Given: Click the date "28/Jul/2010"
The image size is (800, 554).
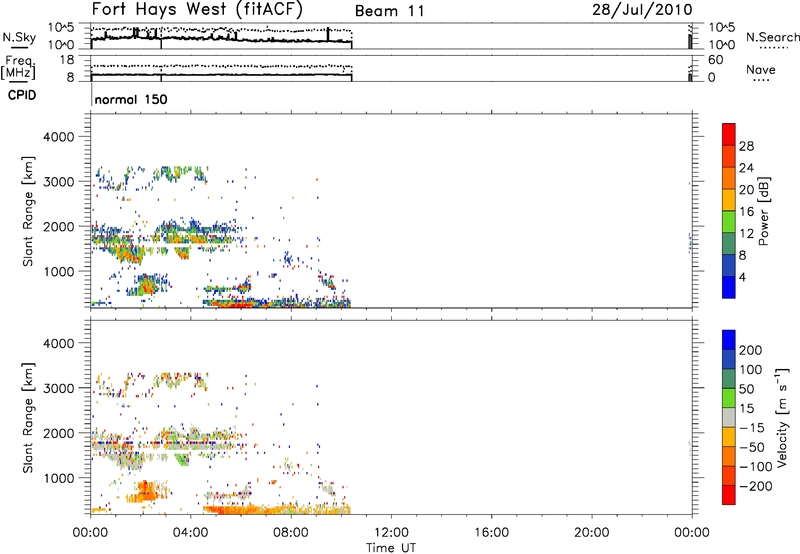Looking at the screenshot, I should tap(642, 10).
